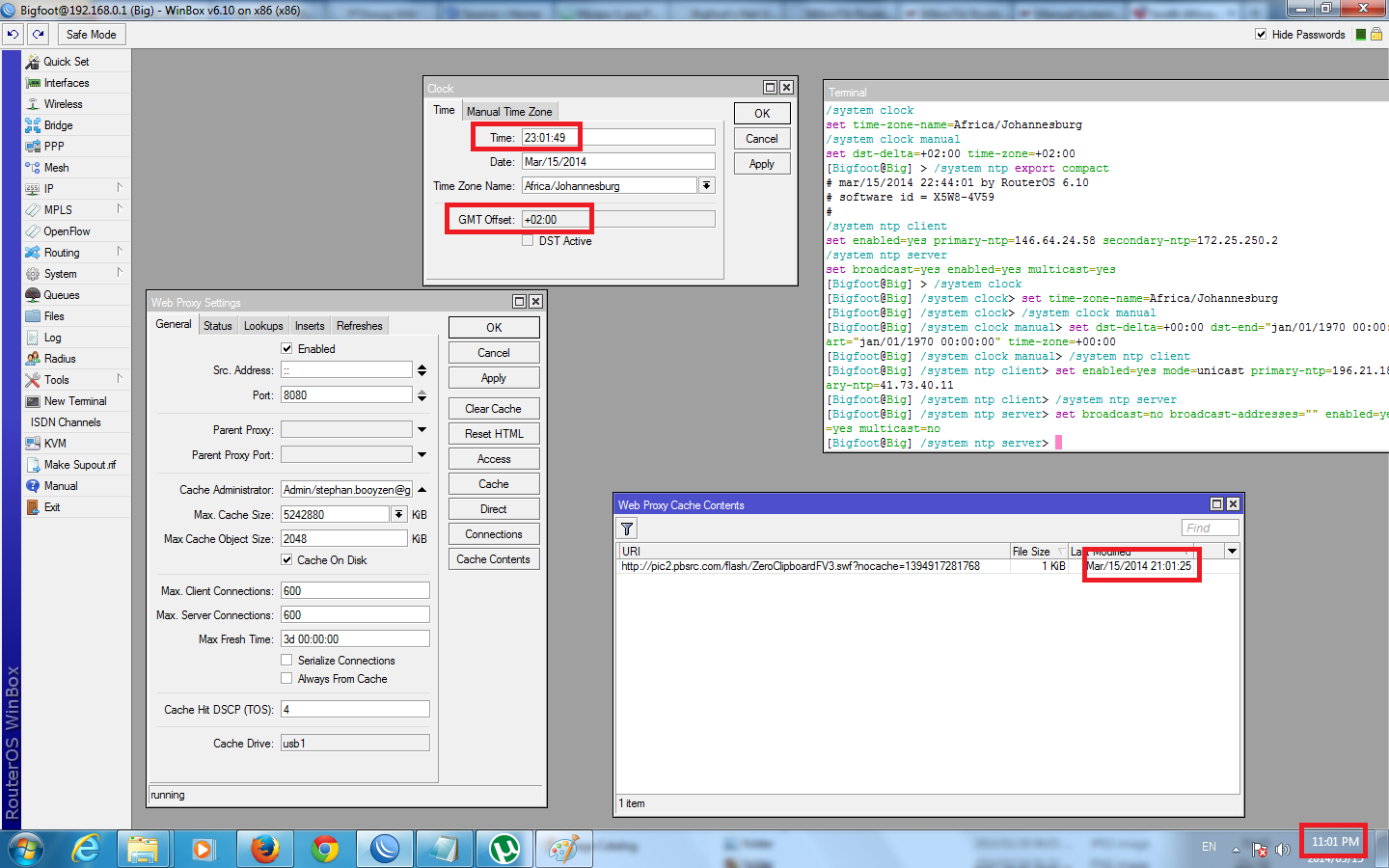Screen dimensions: 1389x868
Task: Switch to the Manual Time Zone tab
Action: click(509, 110)
